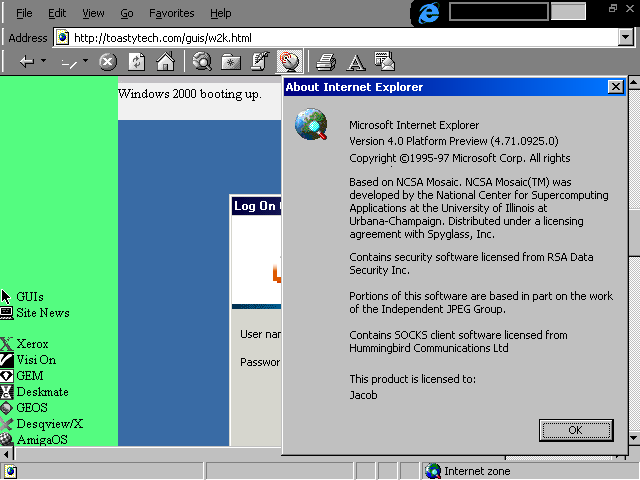Click the Version 4.0 Platform Preview text

point(453,141)
